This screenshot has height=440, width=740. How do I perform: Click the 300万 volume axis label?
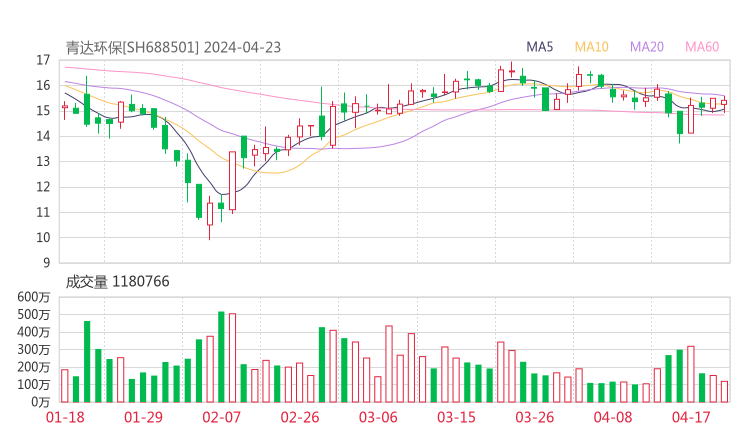tap(34, 350)
